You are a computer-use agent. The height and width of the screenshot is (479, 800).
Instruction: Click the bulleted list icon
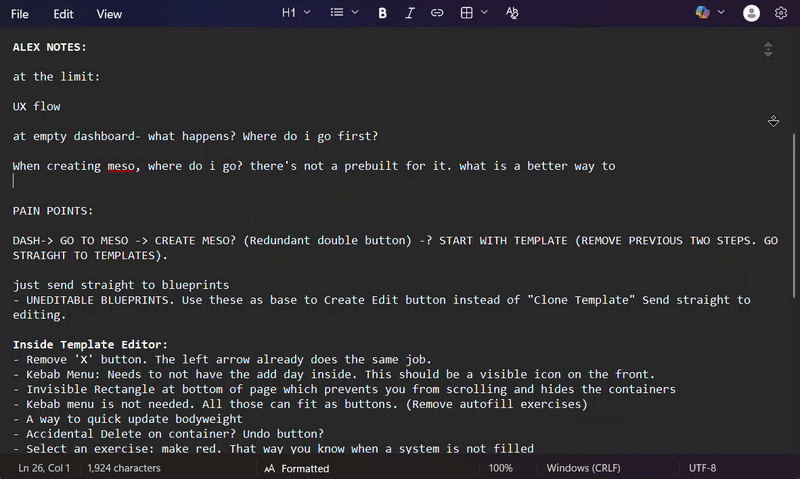tap(337, 12)
